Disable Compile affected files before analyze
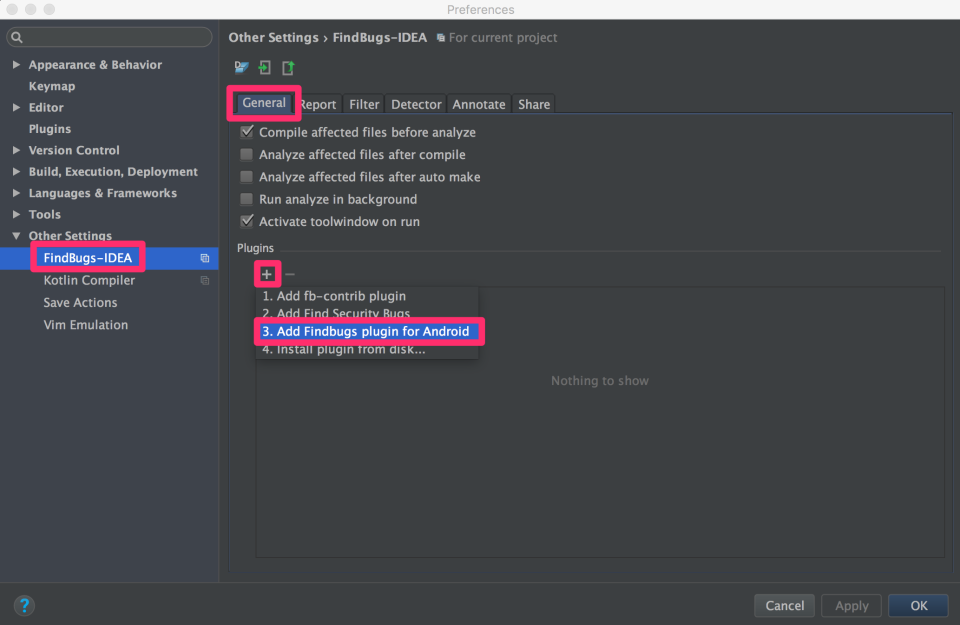Image resolution: width=960 pixels, height=625 pixels. (x=246, y=131)
